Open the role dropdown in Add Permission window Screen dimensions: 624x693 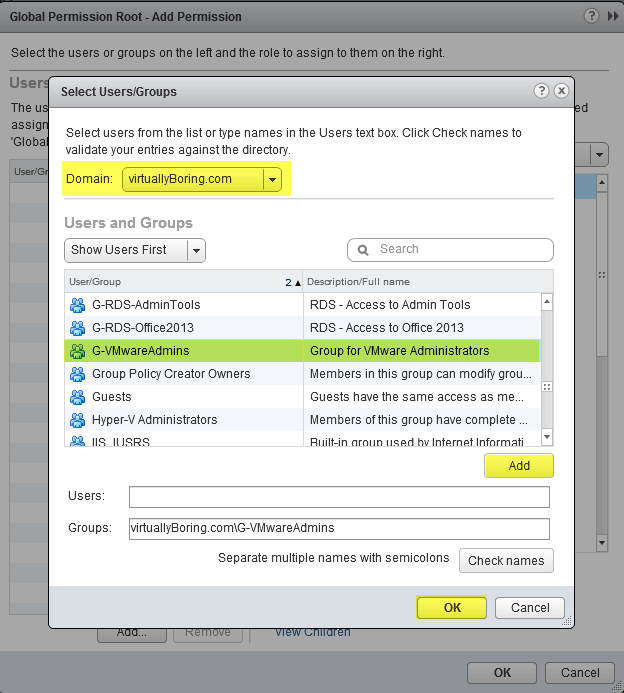599,155
